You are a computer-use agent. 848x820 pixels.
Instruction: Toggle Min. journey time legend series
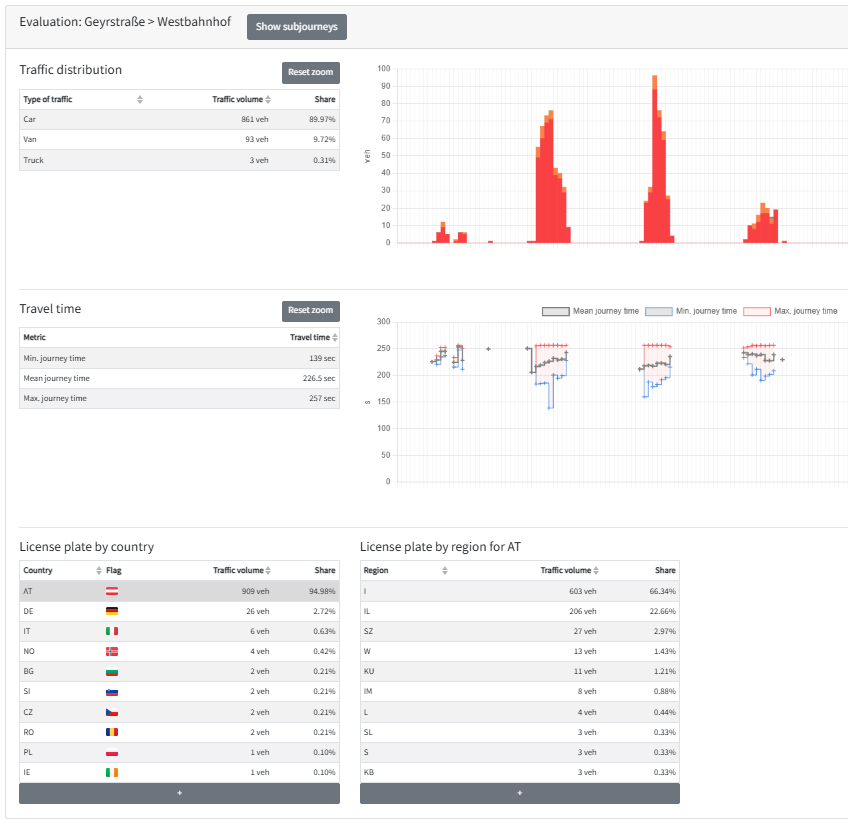tap(691, 311)
